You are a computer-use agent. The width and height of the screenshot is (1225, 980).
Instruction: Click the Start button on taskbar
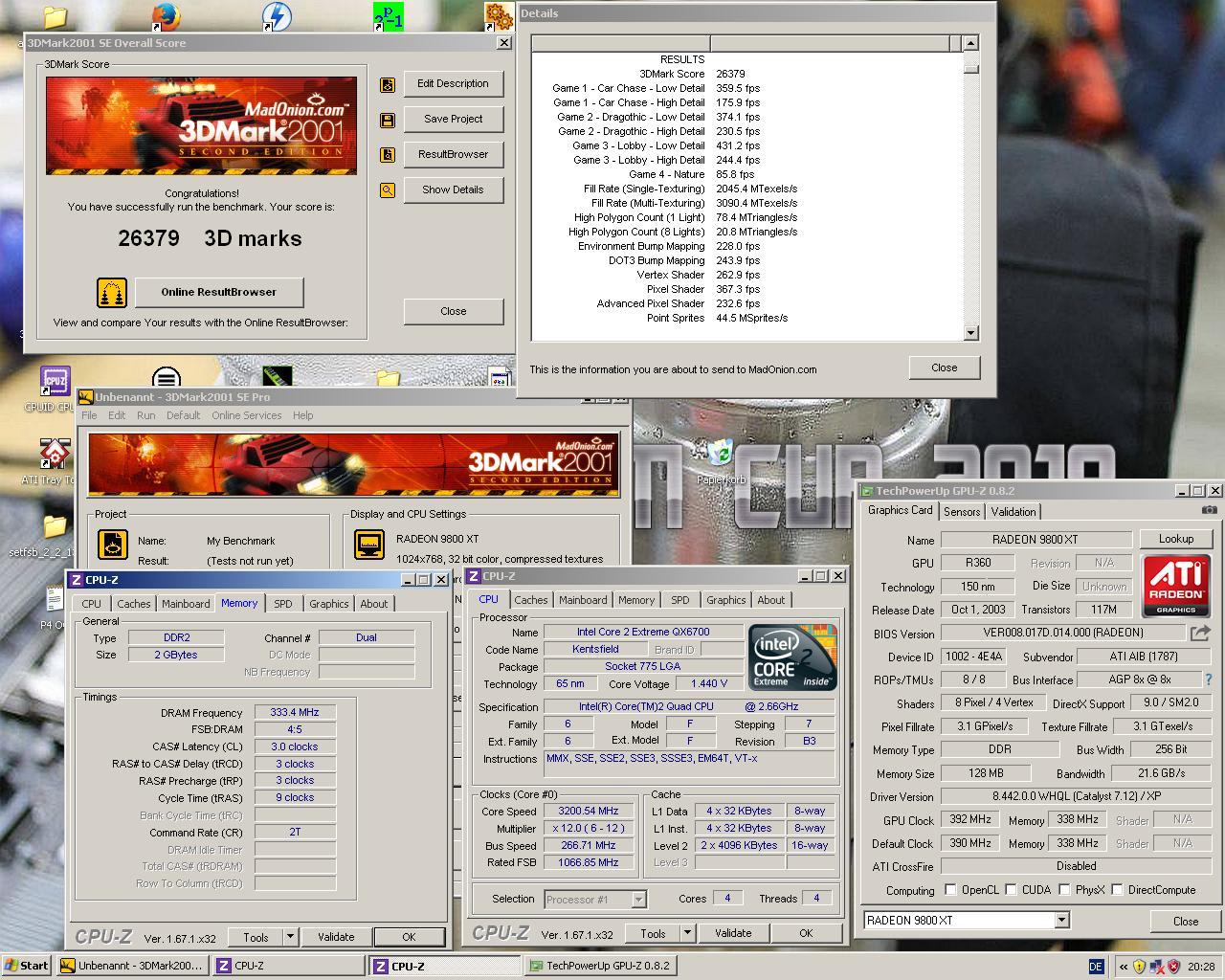27,966
